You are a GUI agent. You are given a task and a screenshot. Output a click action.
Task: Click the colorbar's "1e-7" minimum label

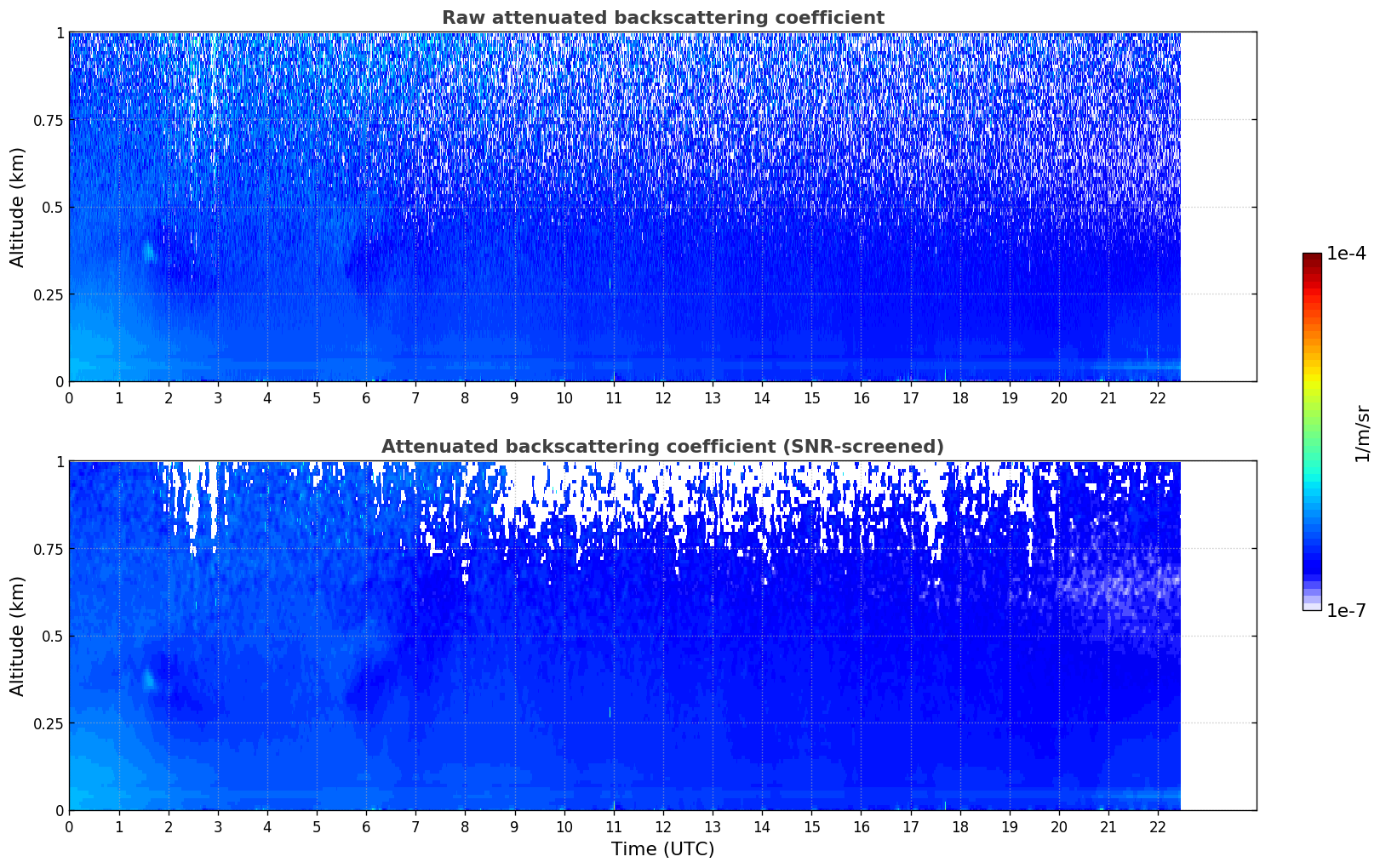[x=1346, y=611]
